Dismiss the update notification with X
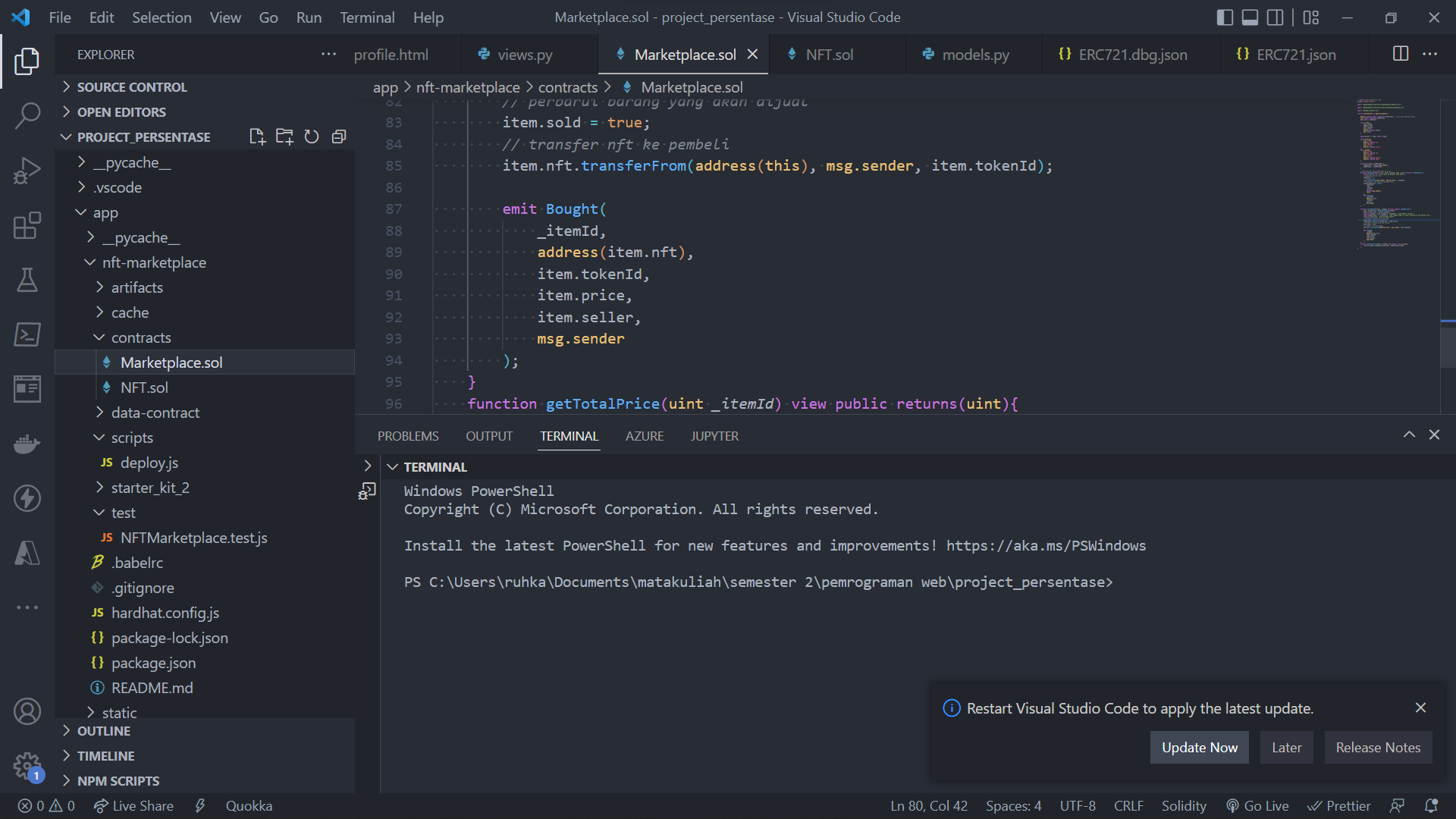1456x819 pixels. (x=1420, y=708)
